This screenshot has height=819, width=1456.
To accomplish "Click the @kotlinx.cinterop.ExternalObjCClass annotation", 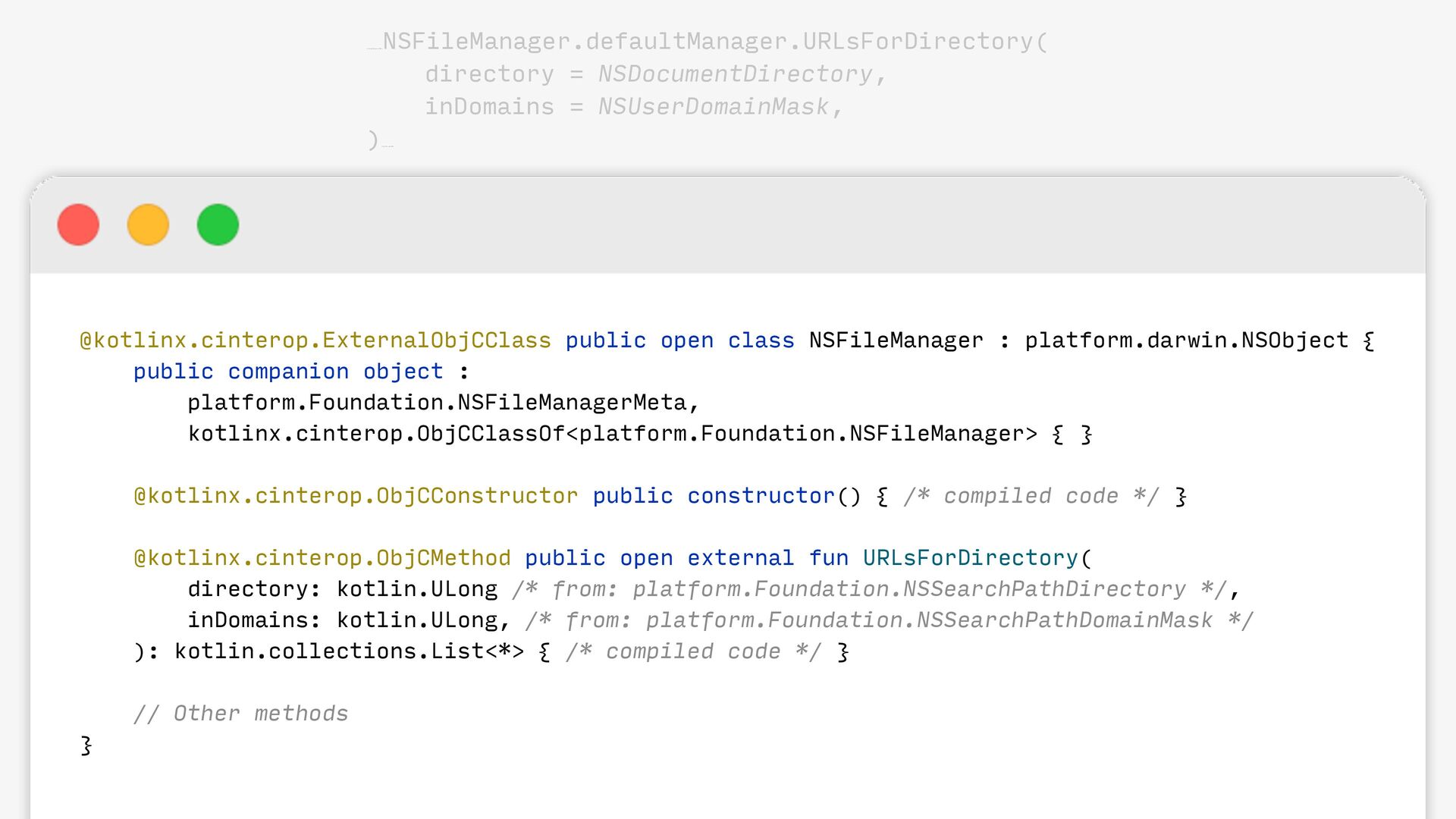I will [315, 340].
